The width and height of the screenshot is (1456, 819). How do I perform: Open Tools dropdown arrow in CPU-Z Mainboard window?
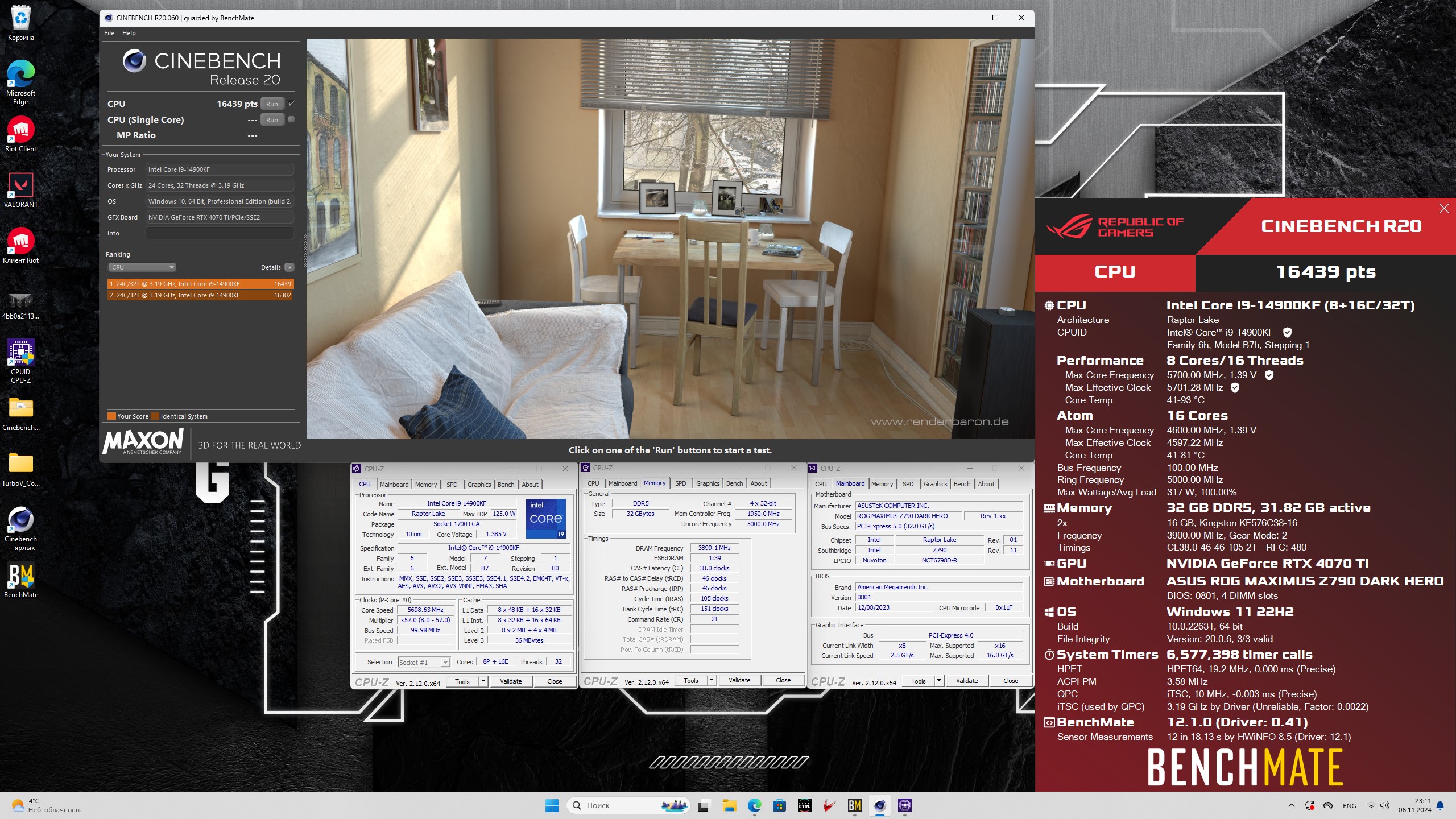click(x=939, y=681)
